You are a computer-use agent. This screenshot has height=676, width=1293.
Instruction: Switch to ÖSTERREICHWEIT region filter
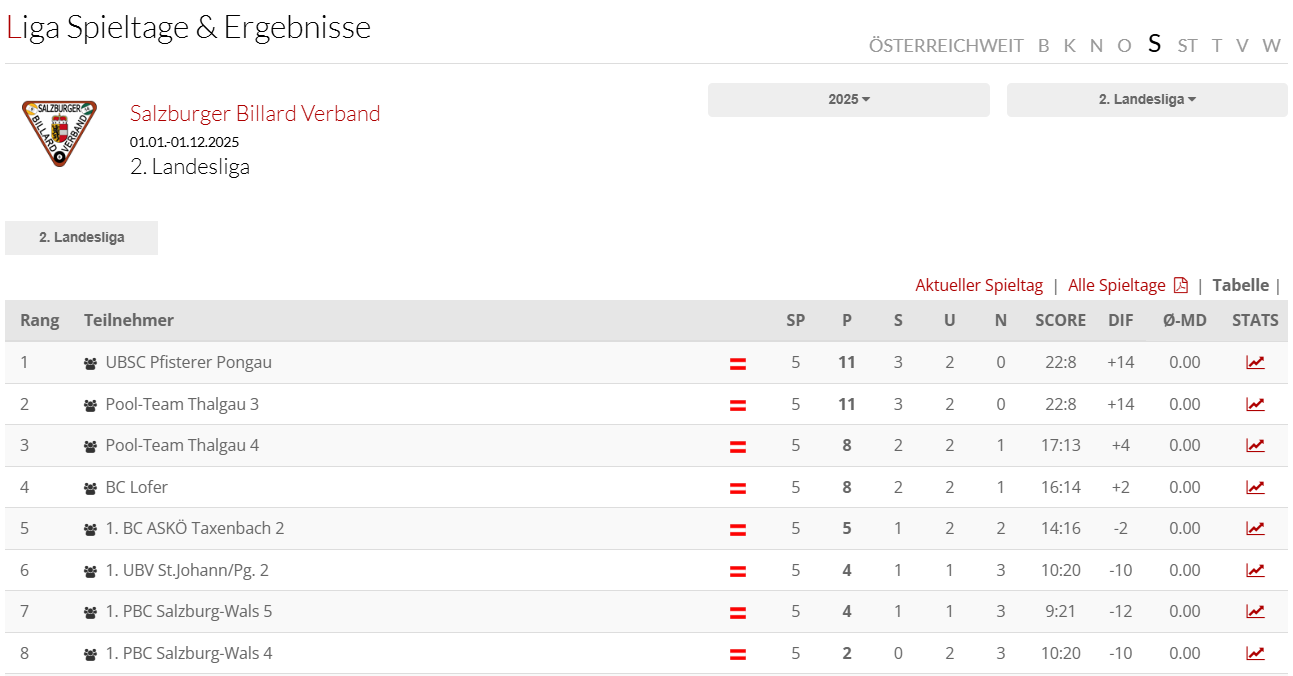point(946,46)
